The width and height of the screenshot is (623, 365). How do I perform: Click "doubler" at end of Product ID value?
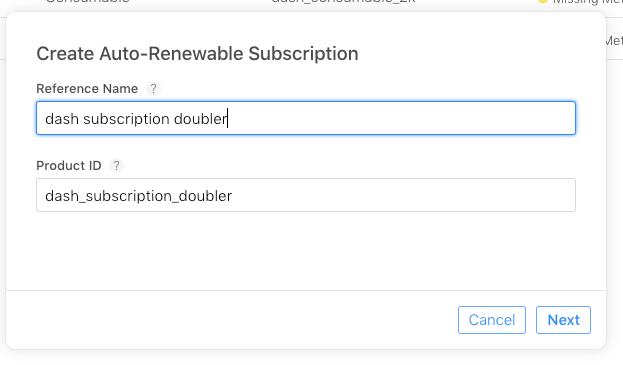coord(205,196)
